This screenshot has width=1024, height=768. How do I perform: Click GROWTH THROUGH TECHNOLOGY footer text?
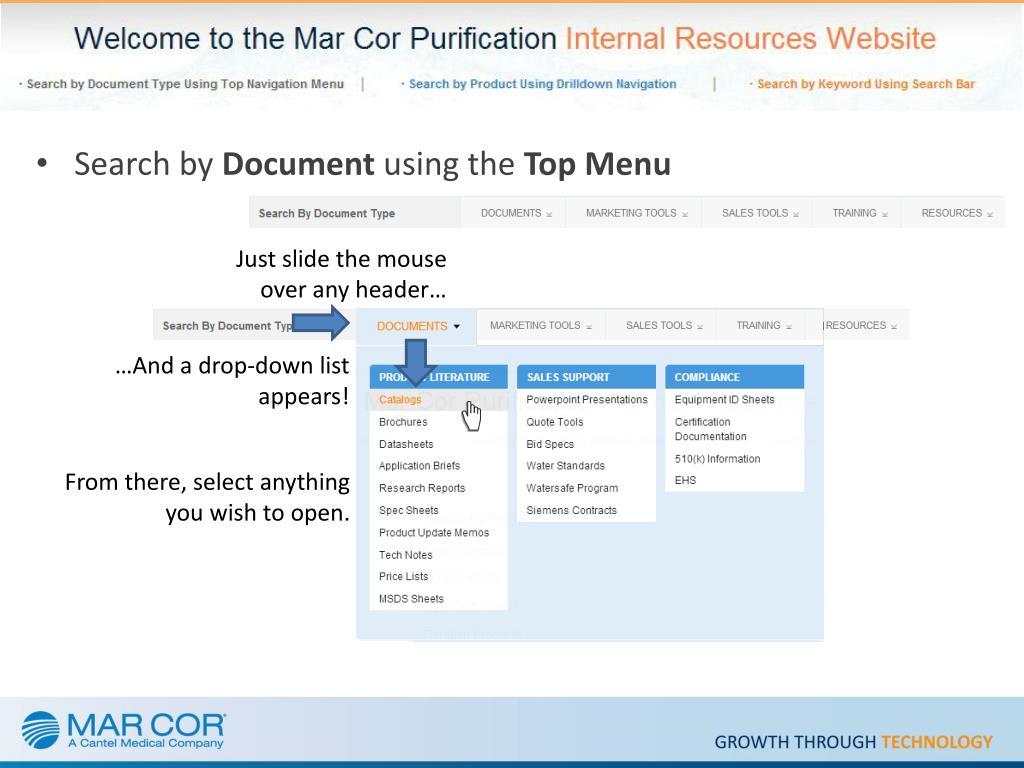click(853, 742)
